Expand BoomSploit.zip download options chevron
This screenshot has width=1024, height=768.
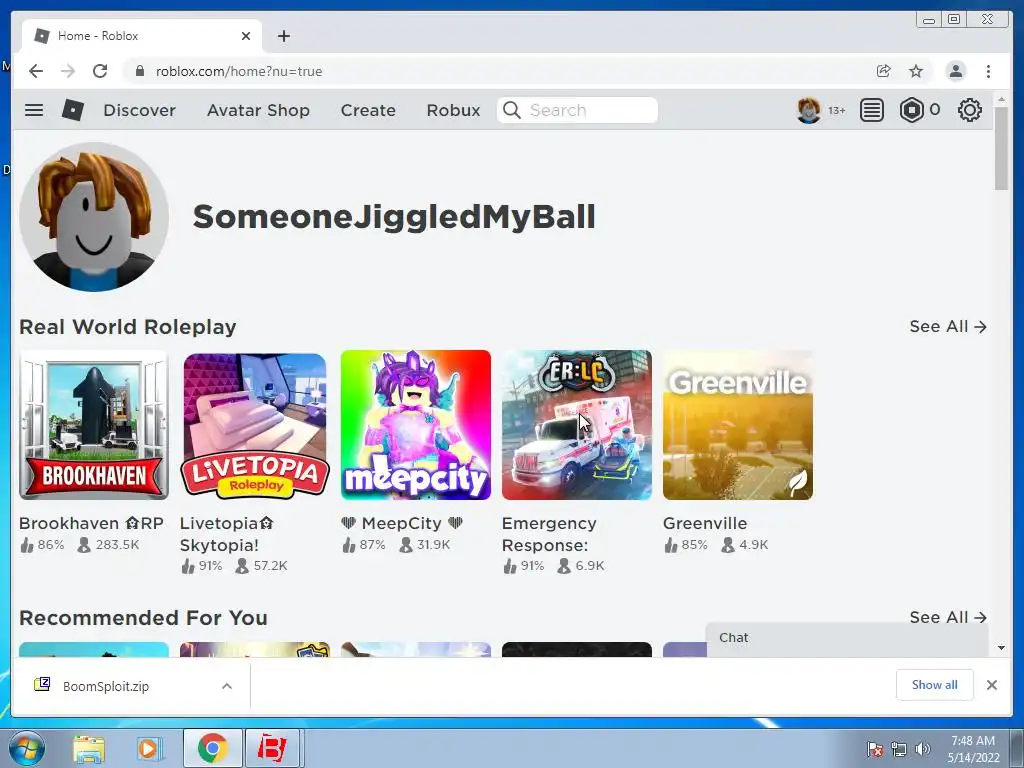click(227, 686)
